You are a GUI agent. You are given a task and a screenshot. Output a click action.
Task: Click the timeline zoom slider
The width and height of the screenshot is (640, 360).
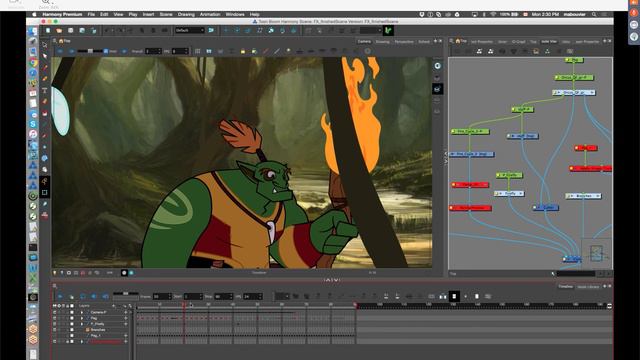click(x=126, y=293)
